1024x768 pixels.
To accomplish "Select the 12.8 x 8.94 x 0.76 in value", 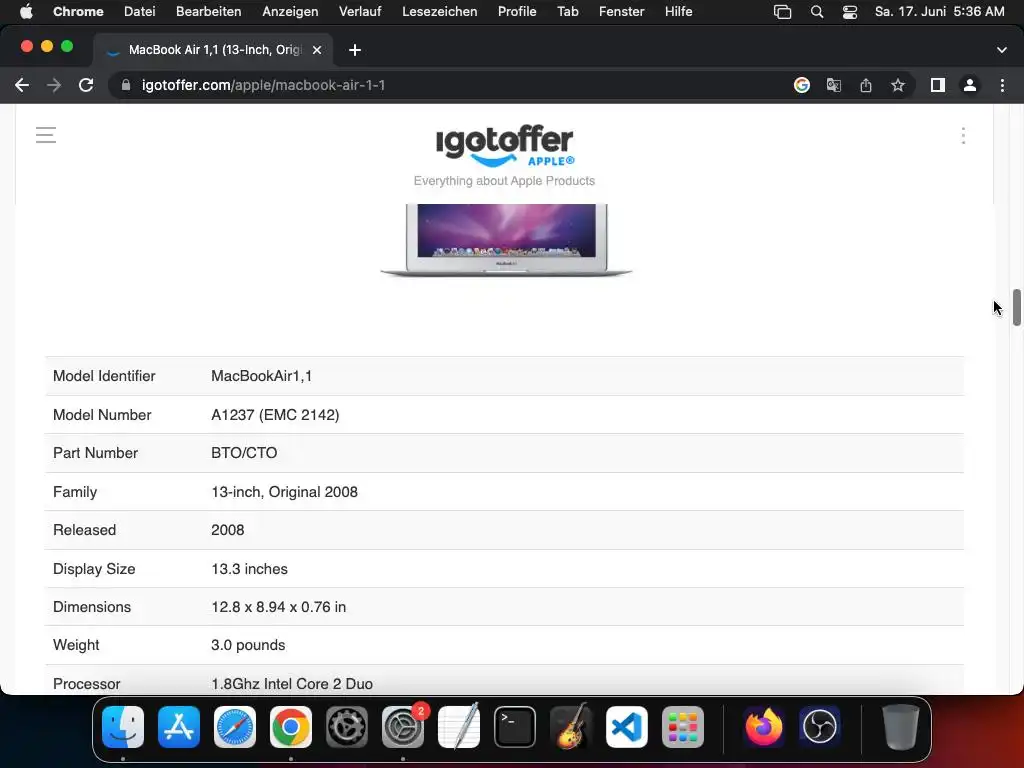I will [278, 607].
